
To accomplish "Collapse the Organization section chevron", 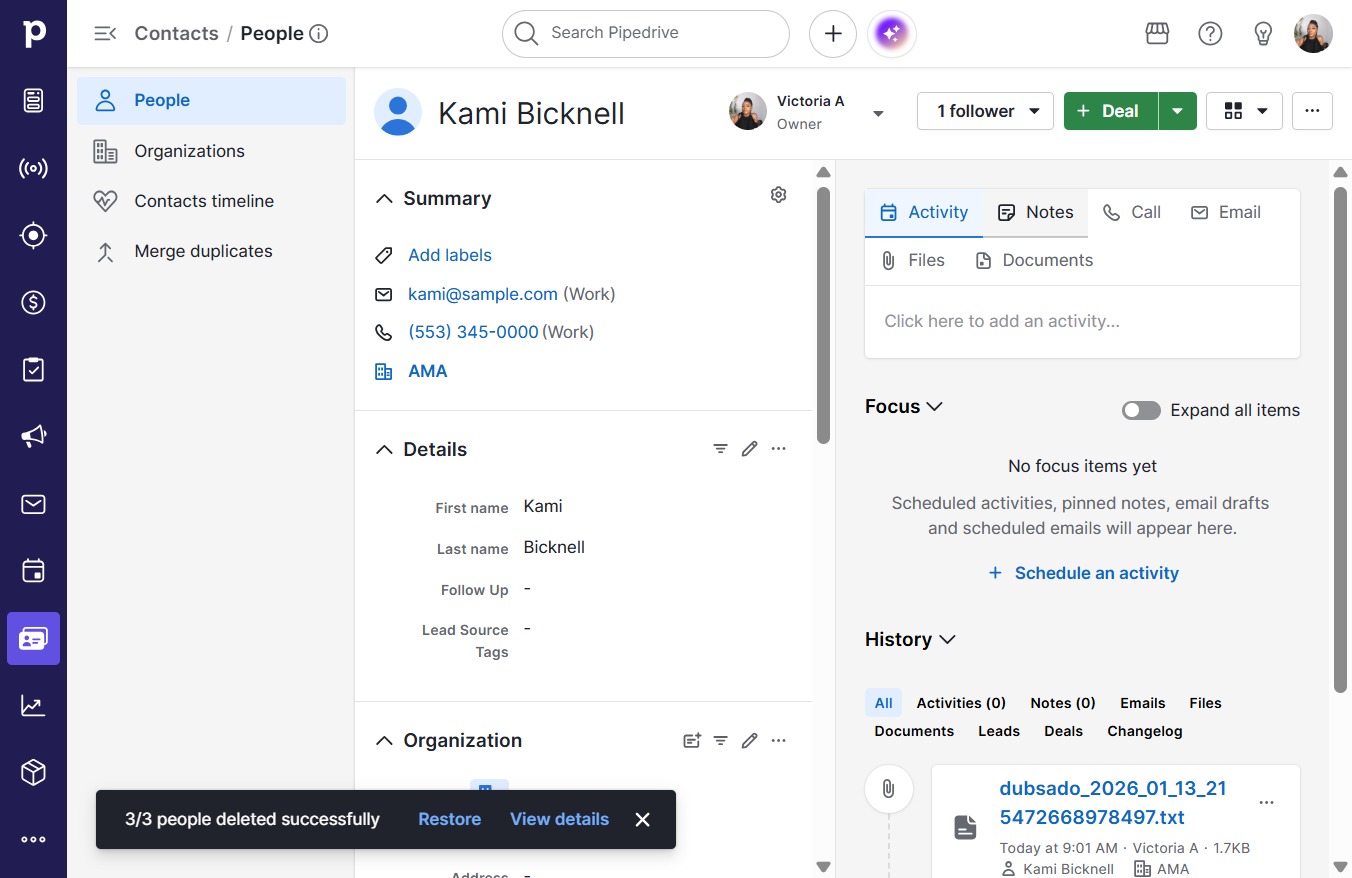I will (x=384, y=741).
